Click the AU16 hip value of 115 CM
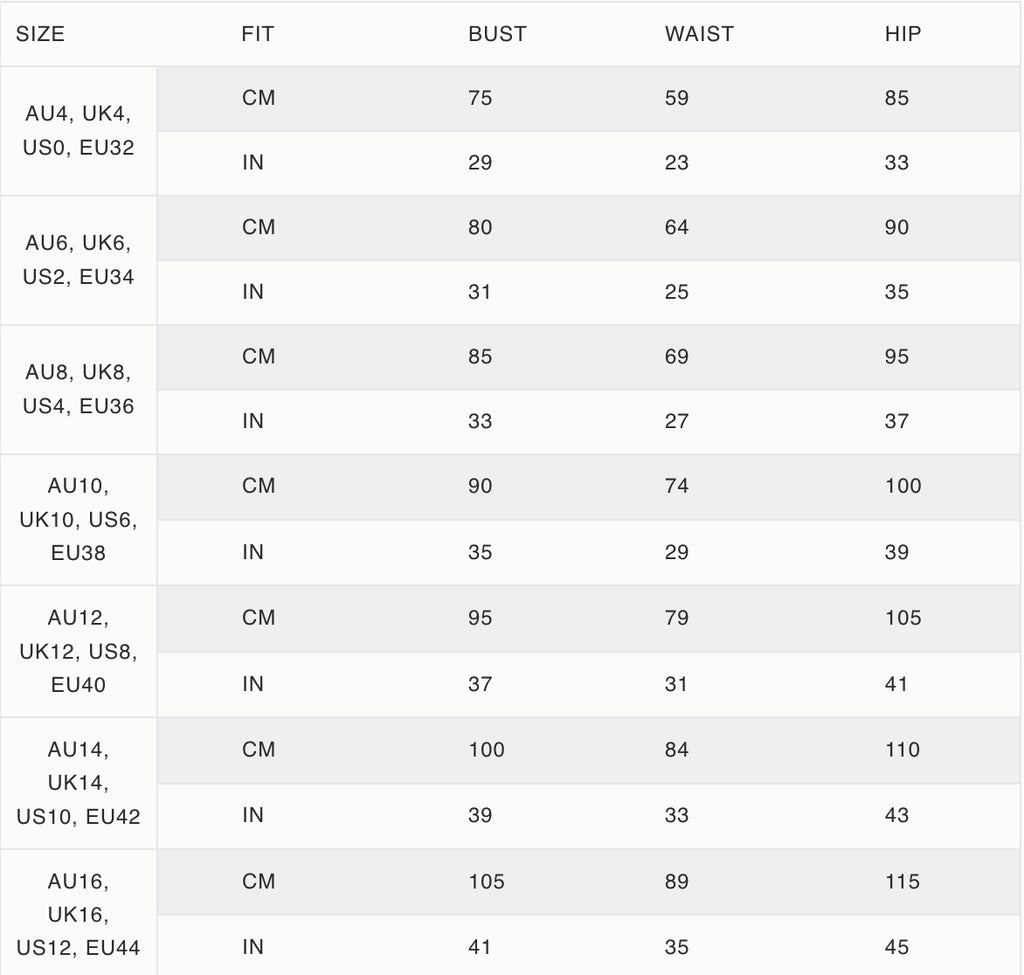This screenshot has width=1024, height=975. coord(903,882)
